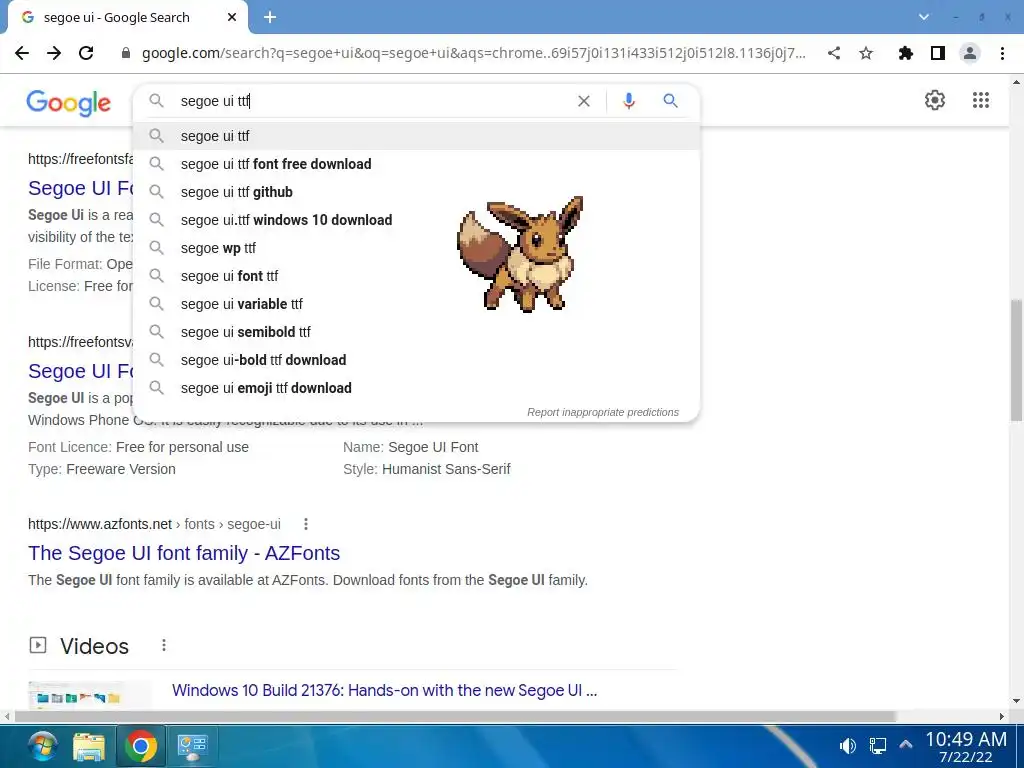The image size is (1024, 768).
Task: Open the Extensions puzzle icon
Action: [905, 54]
